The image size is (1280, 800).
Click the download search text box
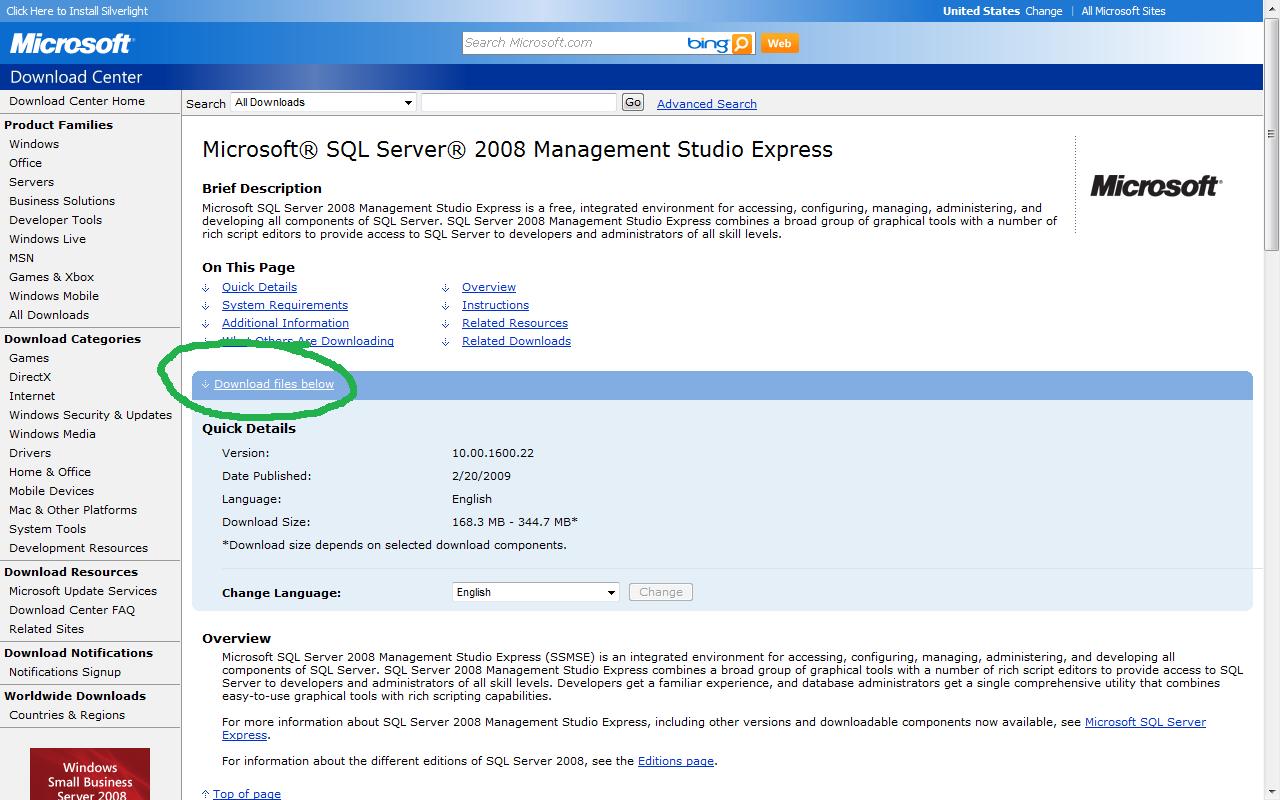pos(519,102)
